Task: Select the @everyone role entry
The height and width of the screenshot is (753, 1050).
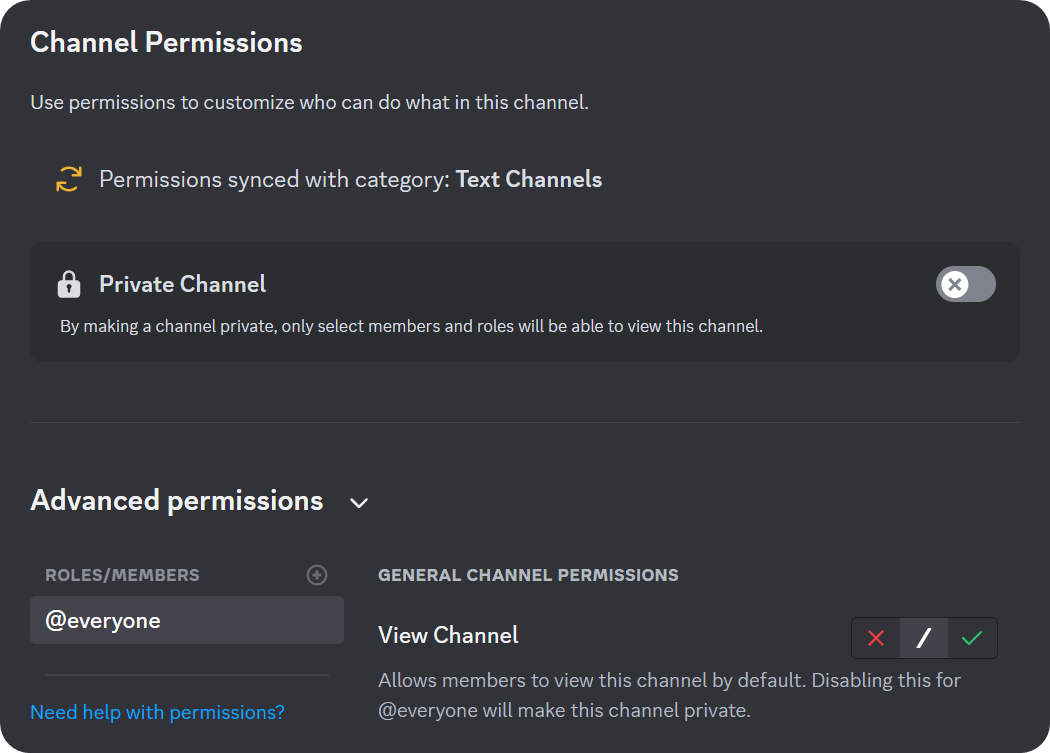Action: pyautogui.click(x=186, y=620)
